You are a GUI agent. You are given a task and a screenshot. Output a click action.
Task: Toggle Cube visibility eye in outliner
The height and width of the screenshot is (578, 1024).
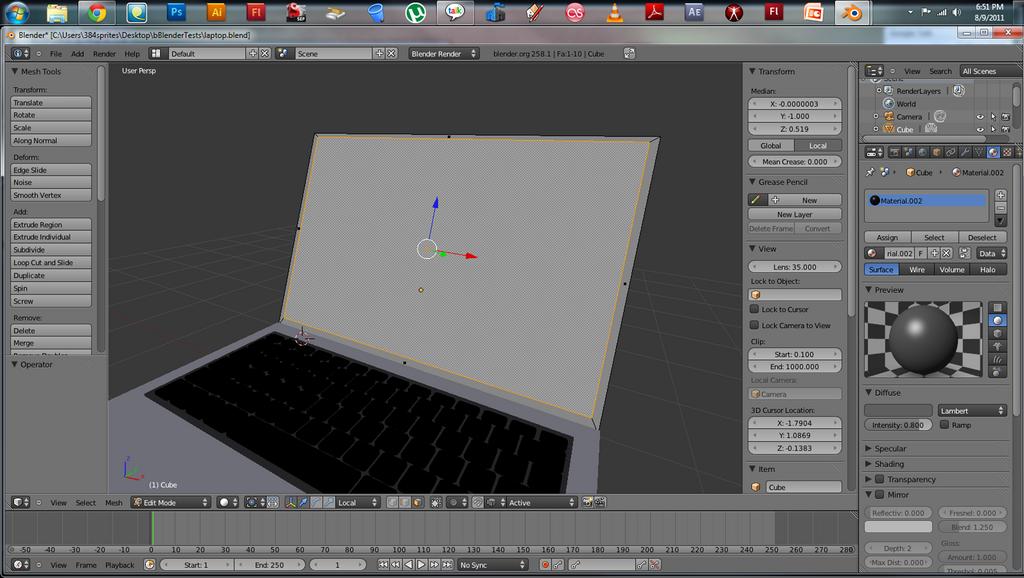tap(980, 129)
